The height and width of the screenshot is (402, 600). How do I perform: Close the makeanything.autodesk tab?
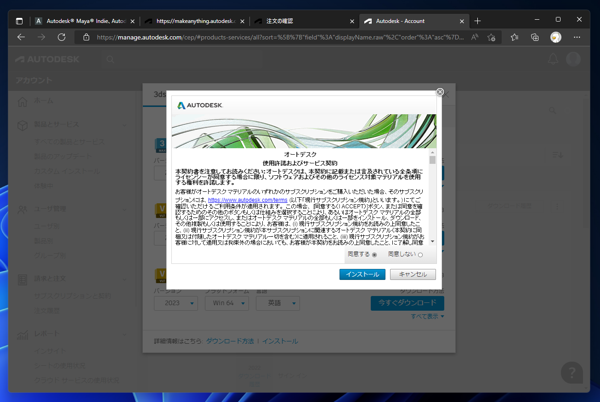click(242, 21)
